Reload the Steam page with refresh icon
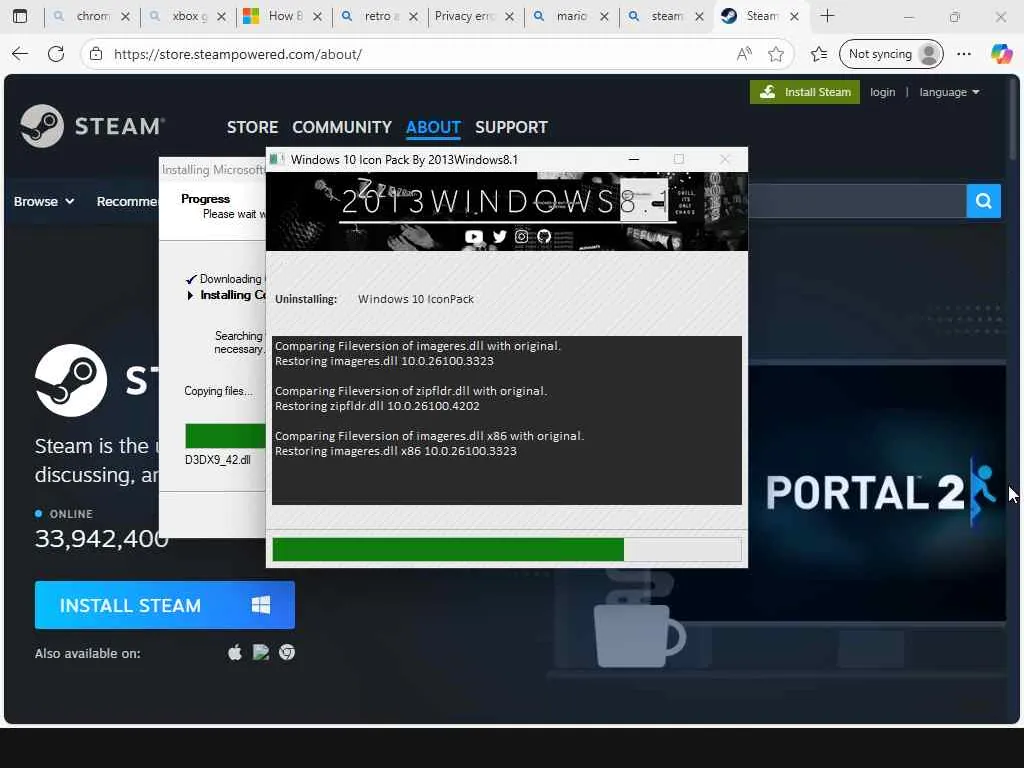1024x768 pixels. [56, 54]
